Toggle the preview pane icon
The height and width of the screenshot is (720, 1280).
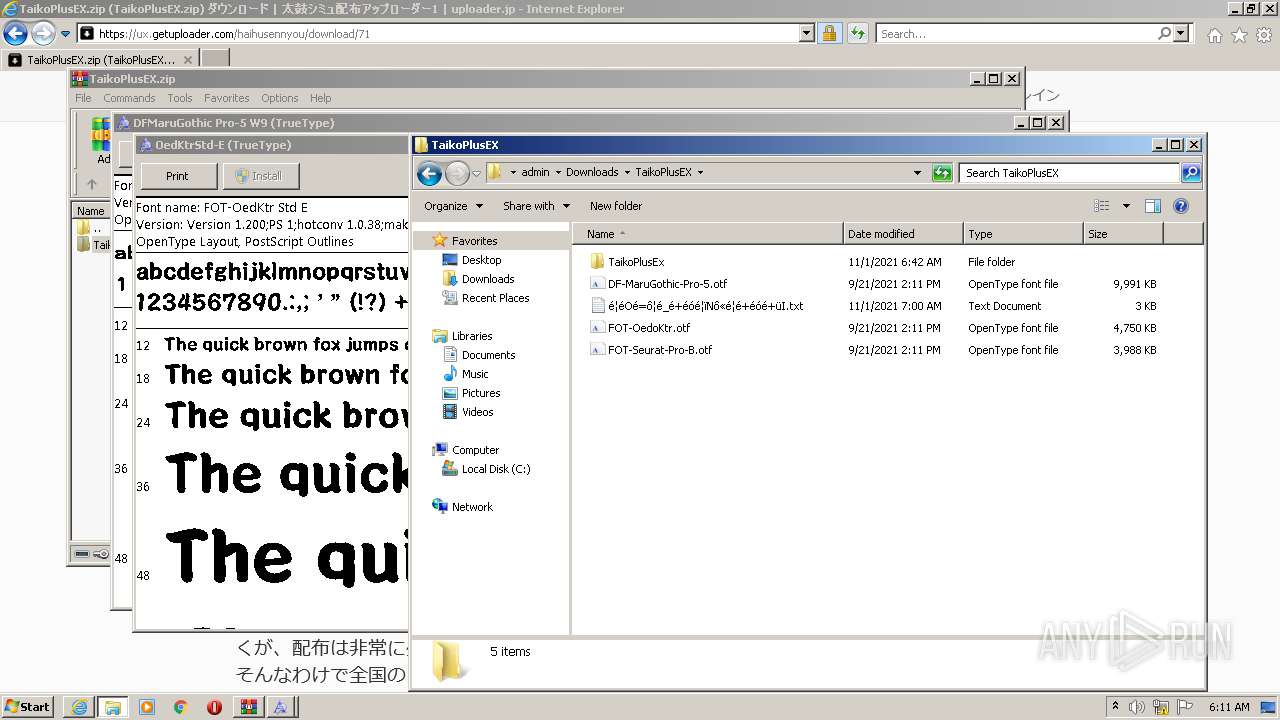1152,206
